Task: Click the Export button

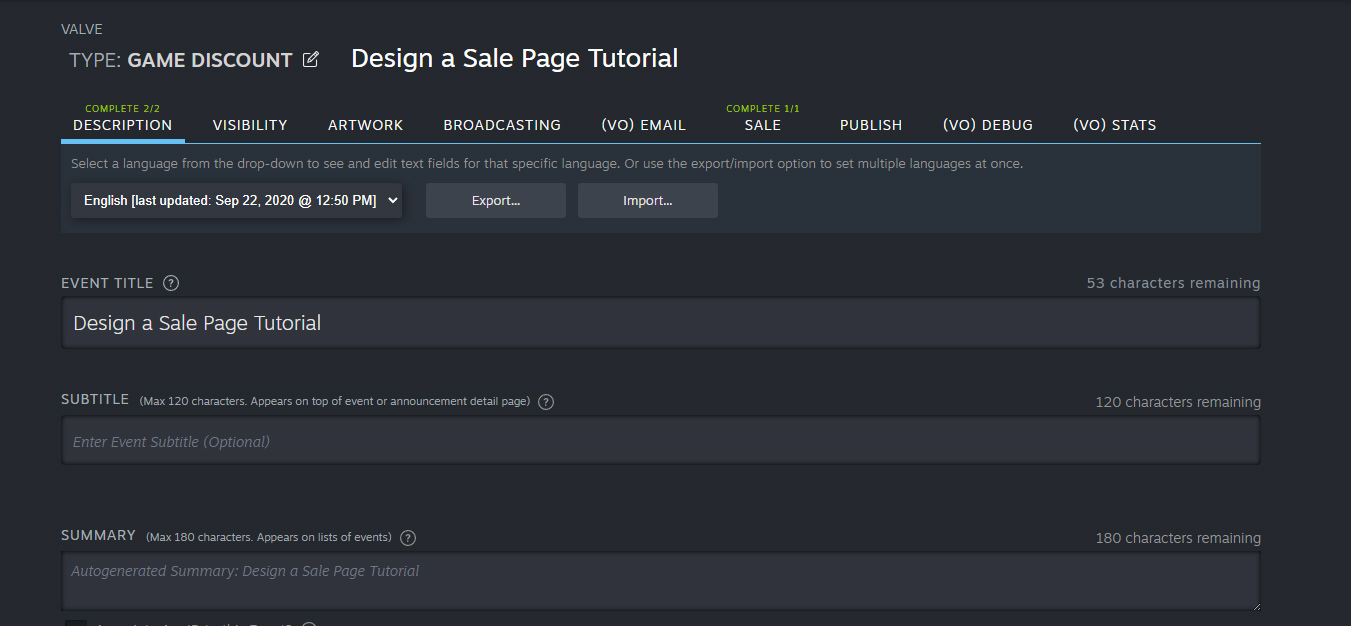Action: click(495, 200)
